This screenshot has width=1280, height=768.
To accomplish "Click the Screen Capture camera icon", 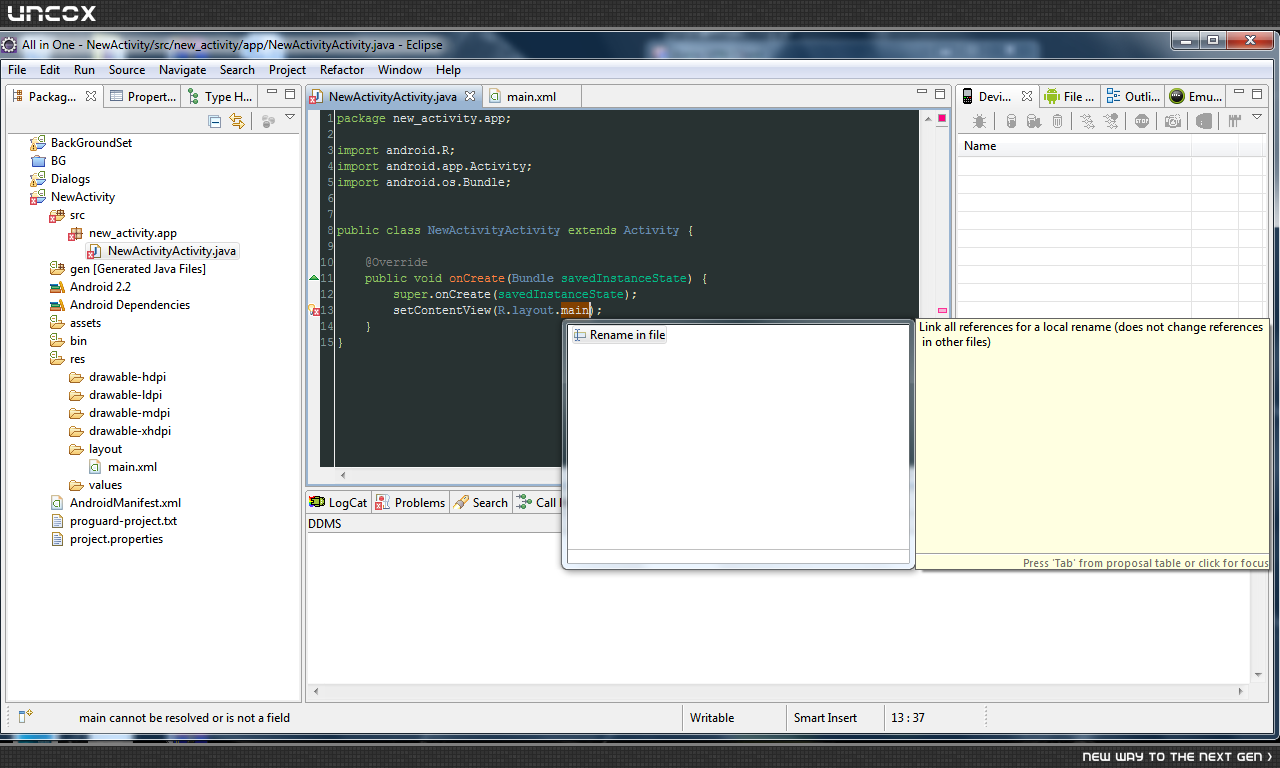I will click(1173, 121).
